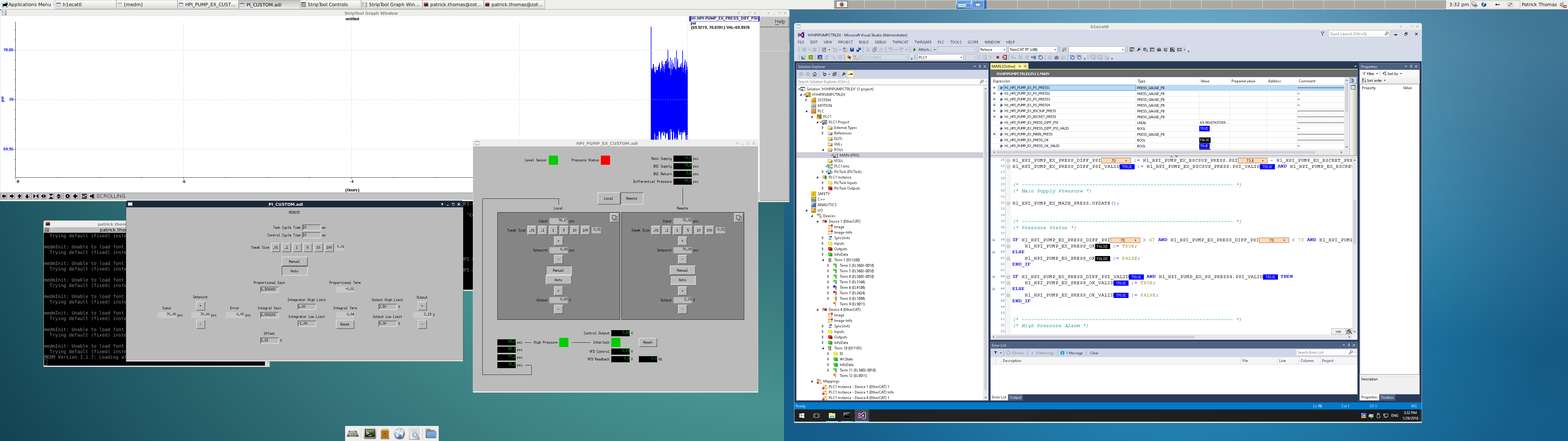Click Solution Explorer Home icon
Image resolution: width=1568 pixels, height=441 pixels.
[815, 74]
